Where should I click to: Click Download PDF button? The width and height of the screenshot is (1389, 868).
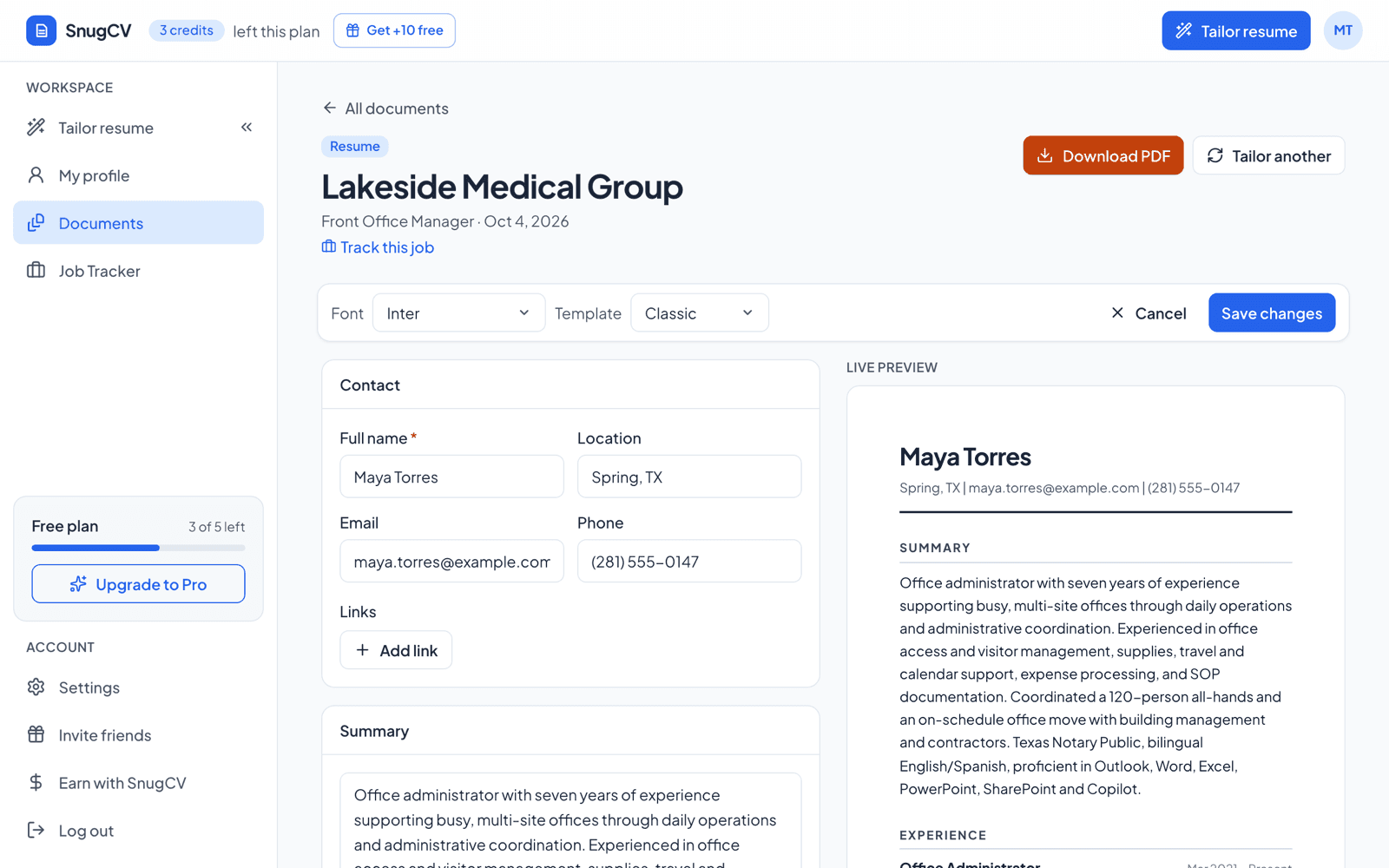coord(1103,155)
